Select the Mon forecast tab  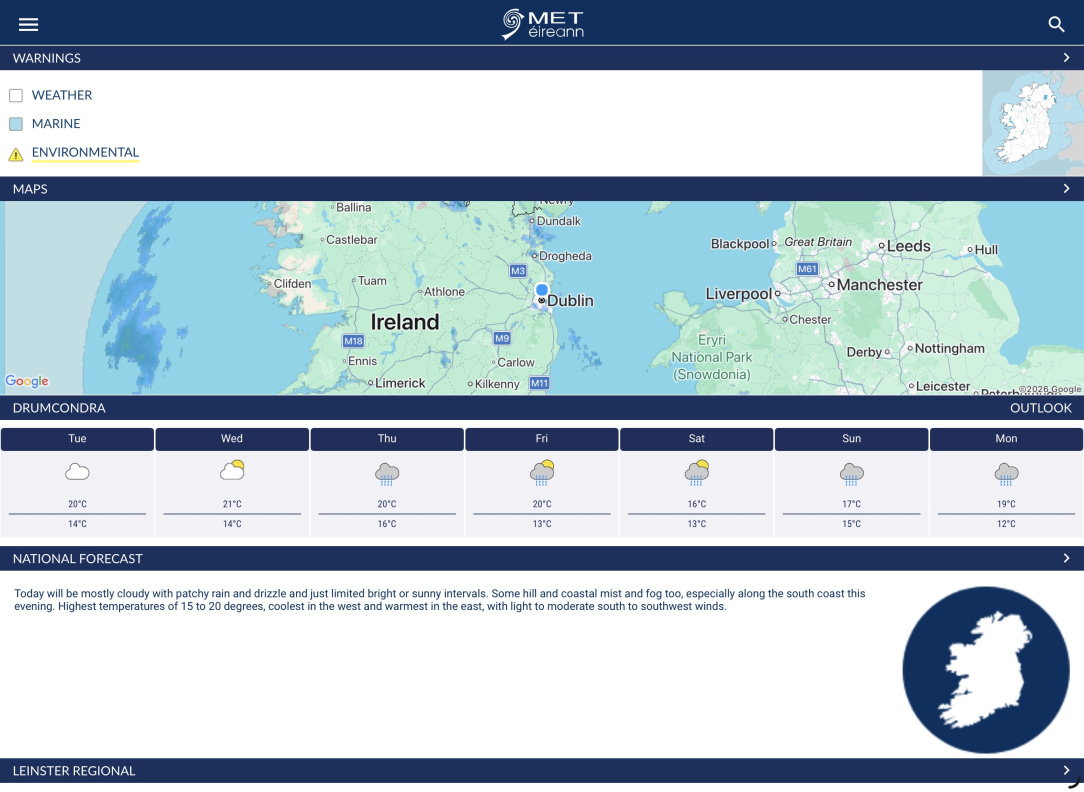(1007, 439)
